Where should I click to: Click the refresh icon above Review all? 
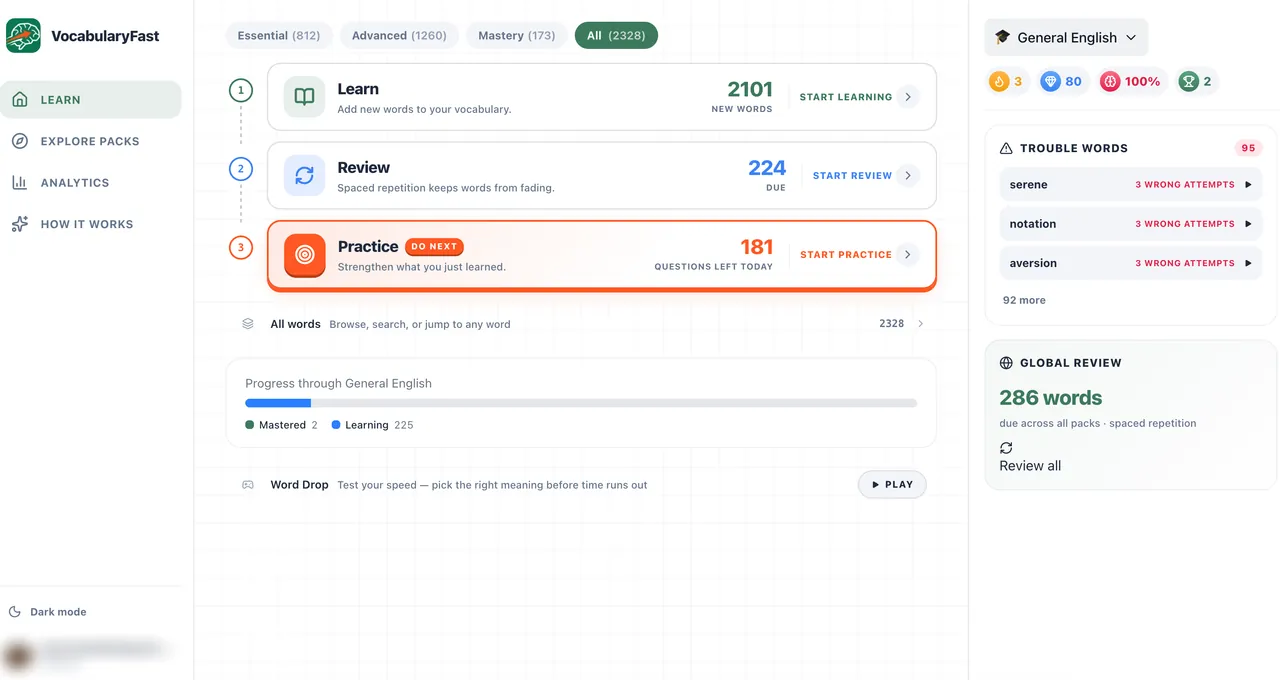click(x=1006, y=448)
